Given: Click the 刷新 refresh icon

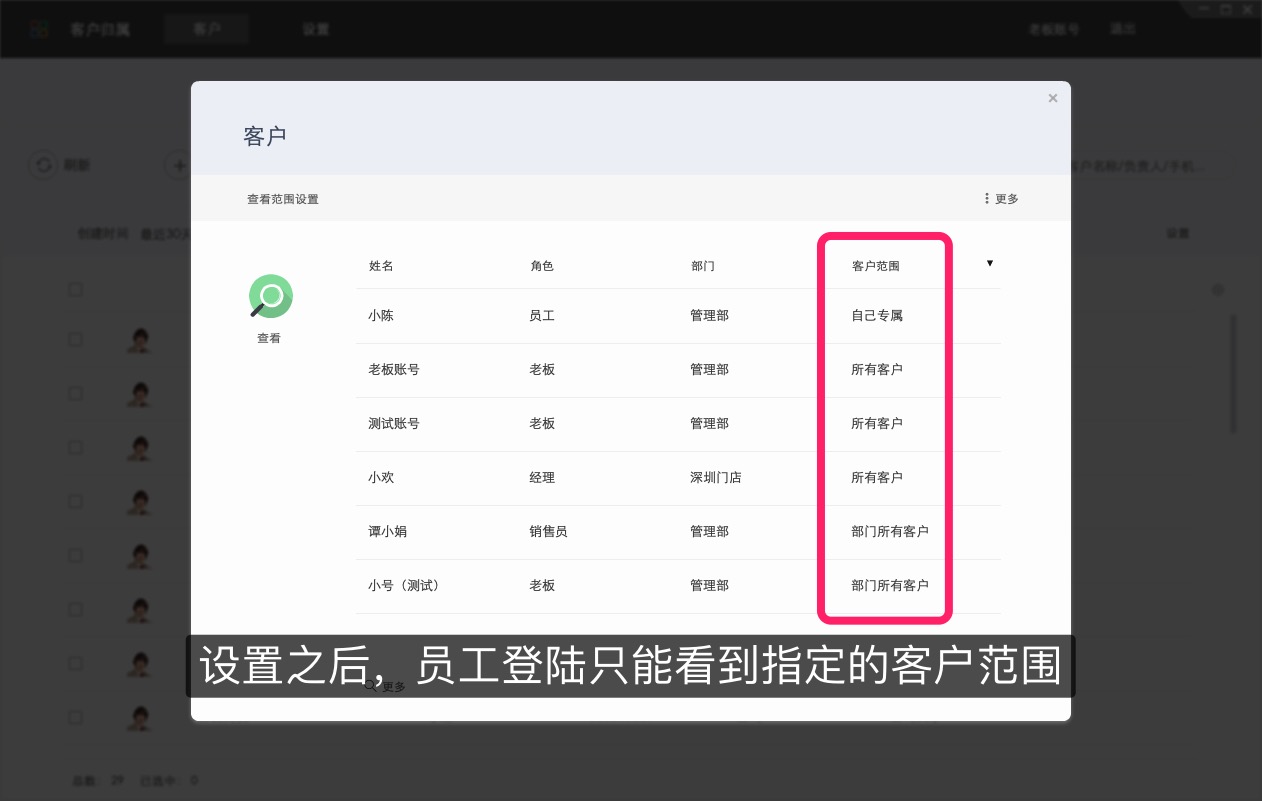Looking at the screenshot, I should pyautogui.click(x=44, y=165).
